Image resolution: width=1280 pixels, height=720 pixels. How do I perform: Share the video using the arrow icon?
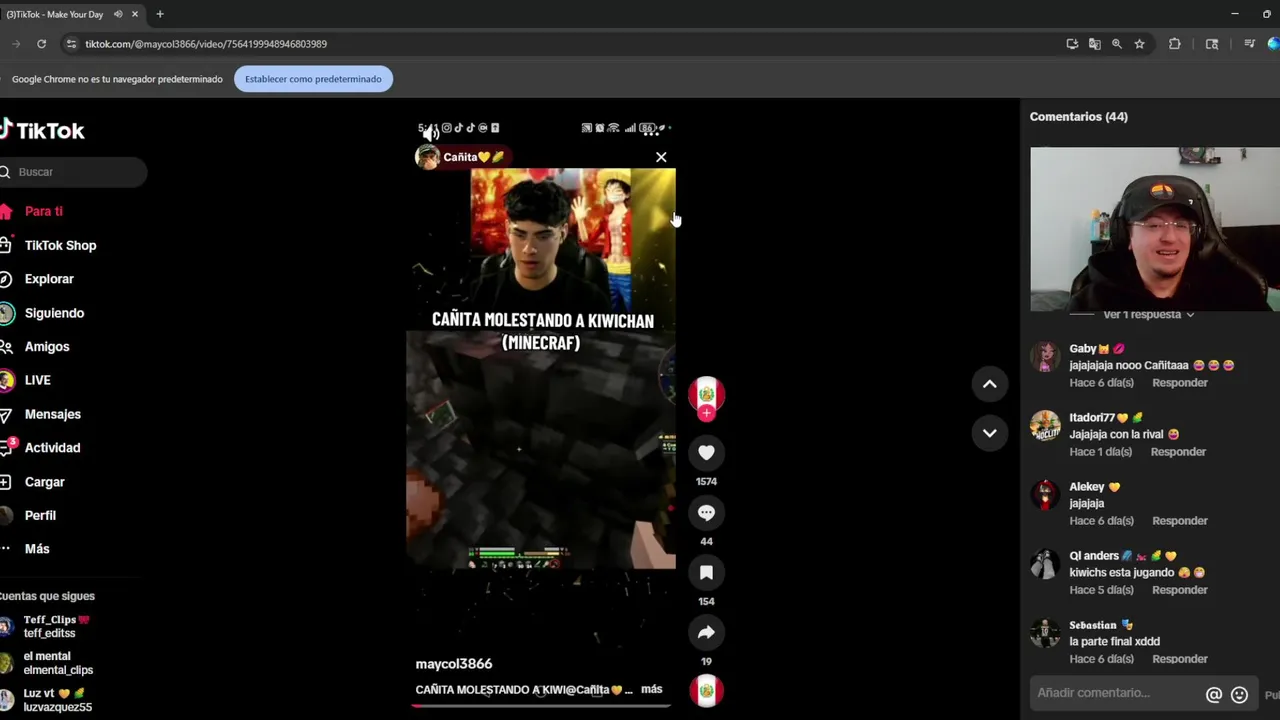point(706,632)
